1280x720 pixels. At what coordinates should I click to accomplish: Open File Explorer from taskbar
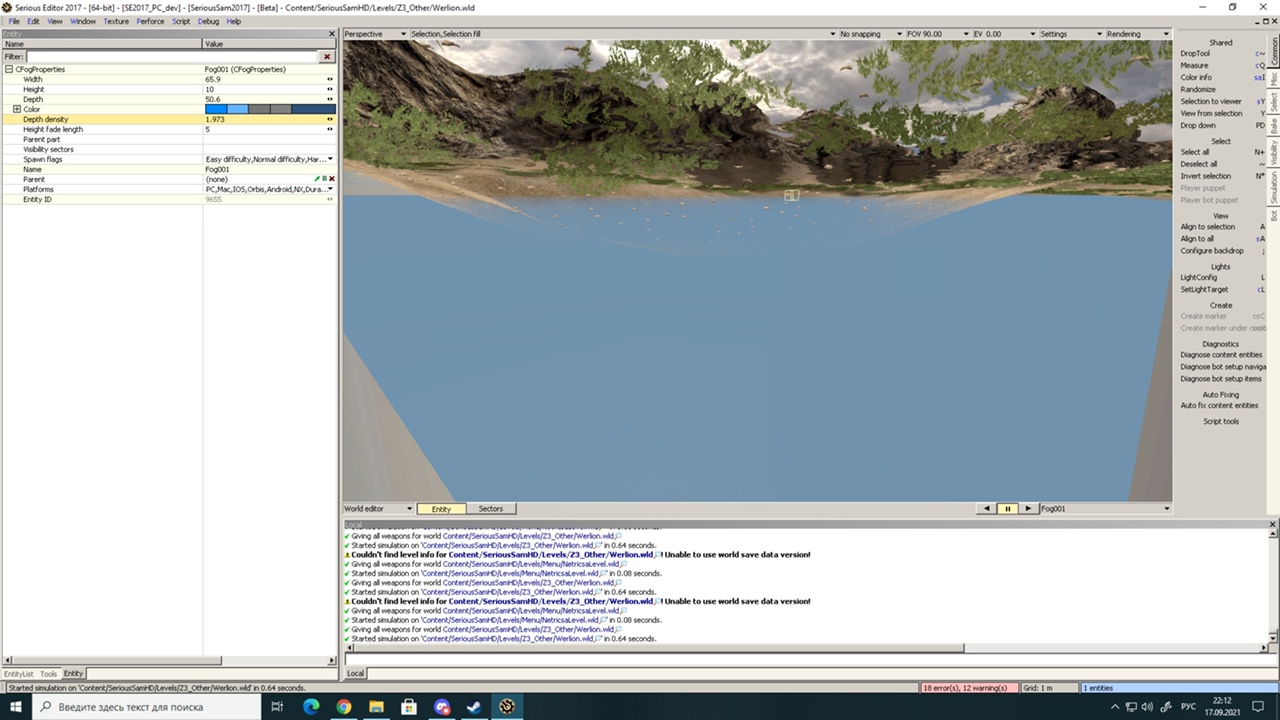(376, 707)
